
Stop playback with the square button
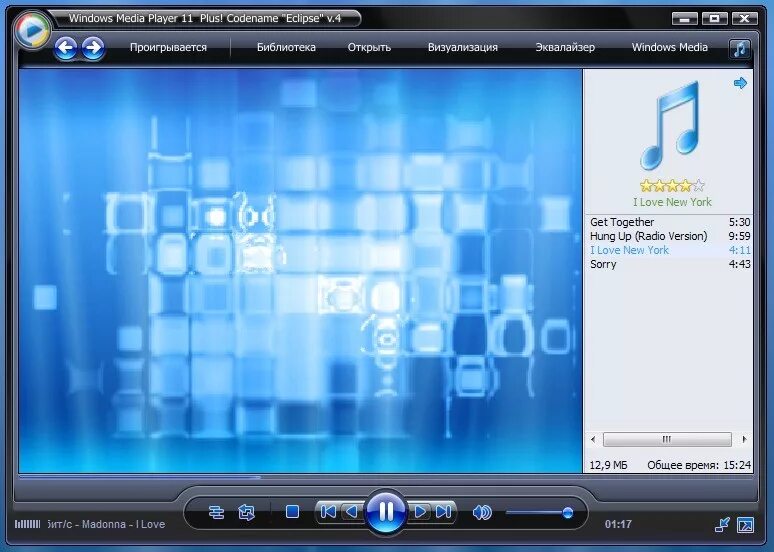tap(292, 512)
